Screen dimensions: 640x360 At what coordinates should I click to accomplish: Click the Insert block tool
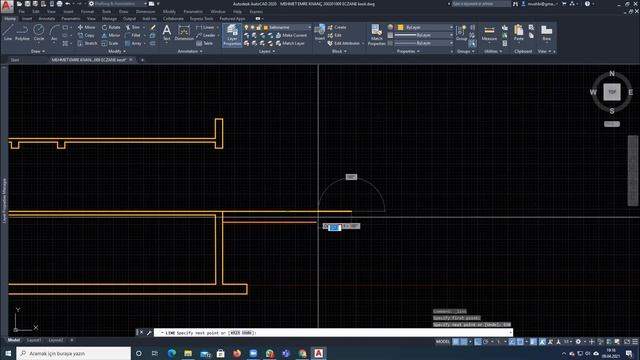(x=320, y=32)
